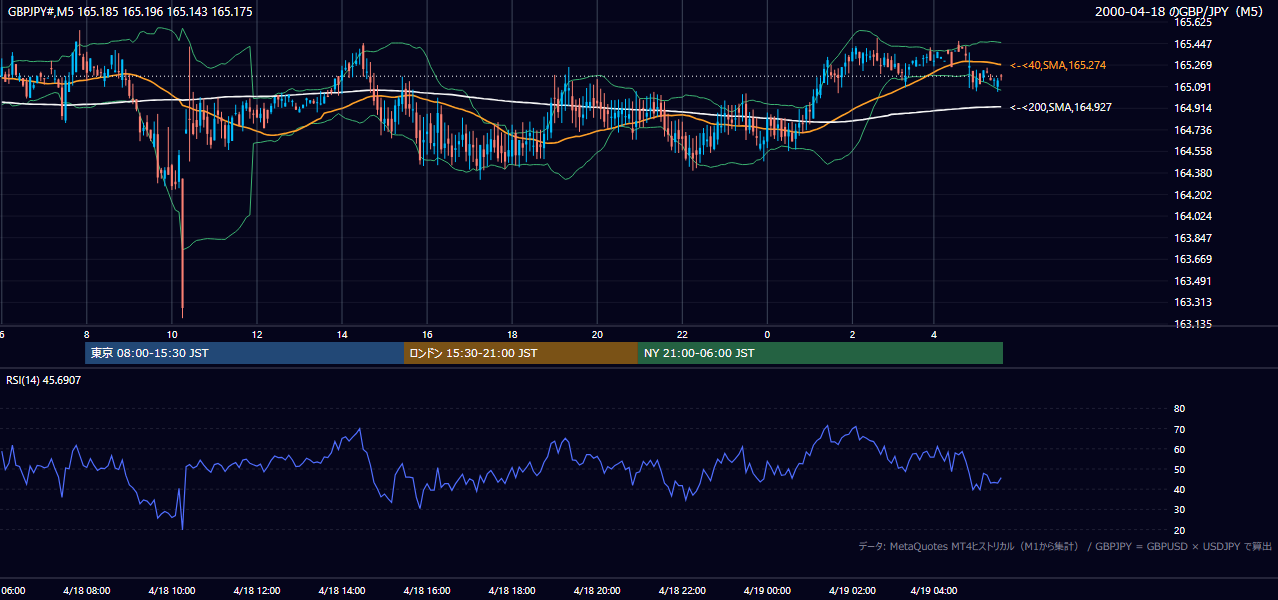
Task: Click hour label 16 below the price chart
Action: point(427,334)
